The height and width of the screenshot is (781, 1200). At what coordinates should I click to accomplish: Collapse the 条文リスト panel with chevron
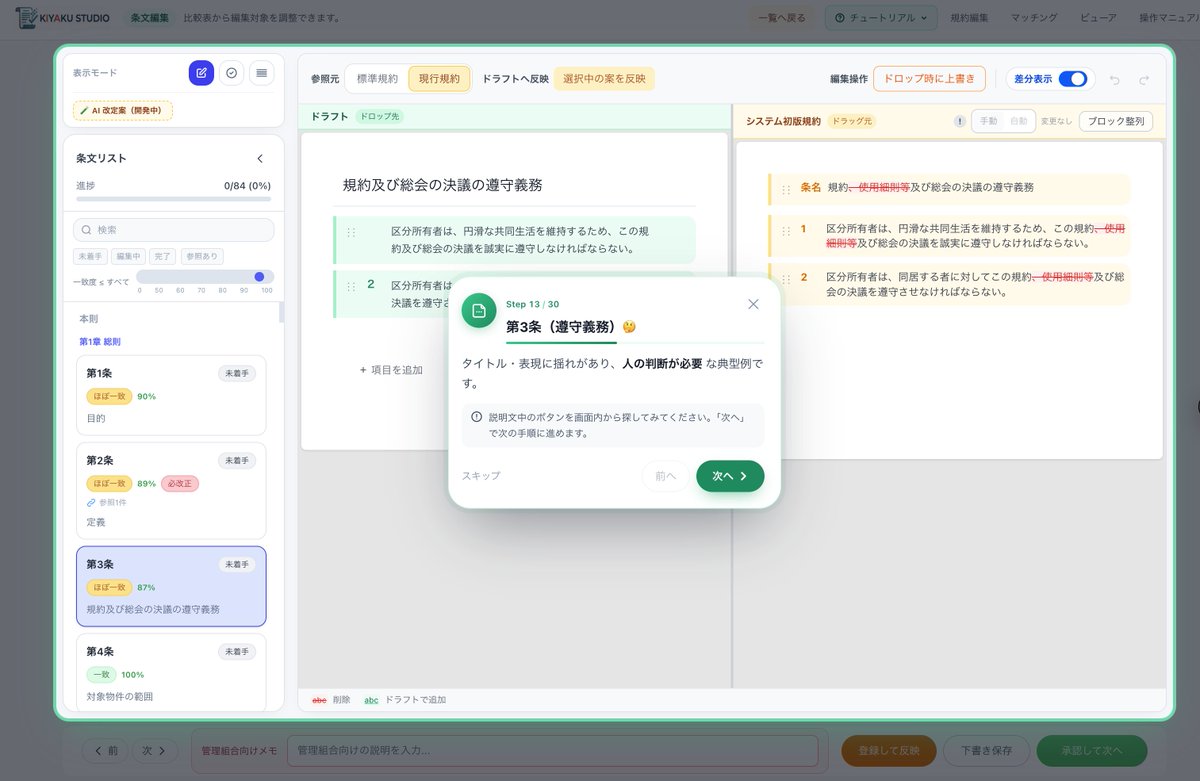coord(260,158)
